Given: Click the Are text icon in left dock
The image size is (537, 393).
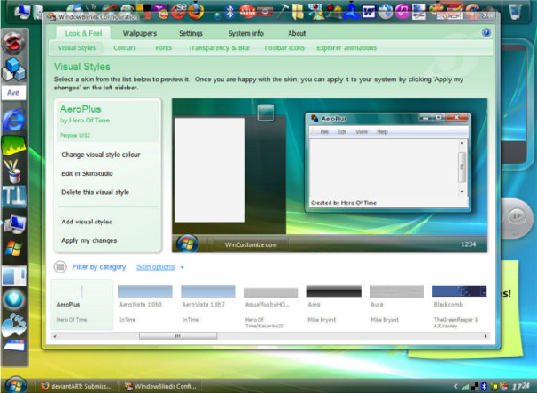Looking at the screenshot, I should point(14,93).
